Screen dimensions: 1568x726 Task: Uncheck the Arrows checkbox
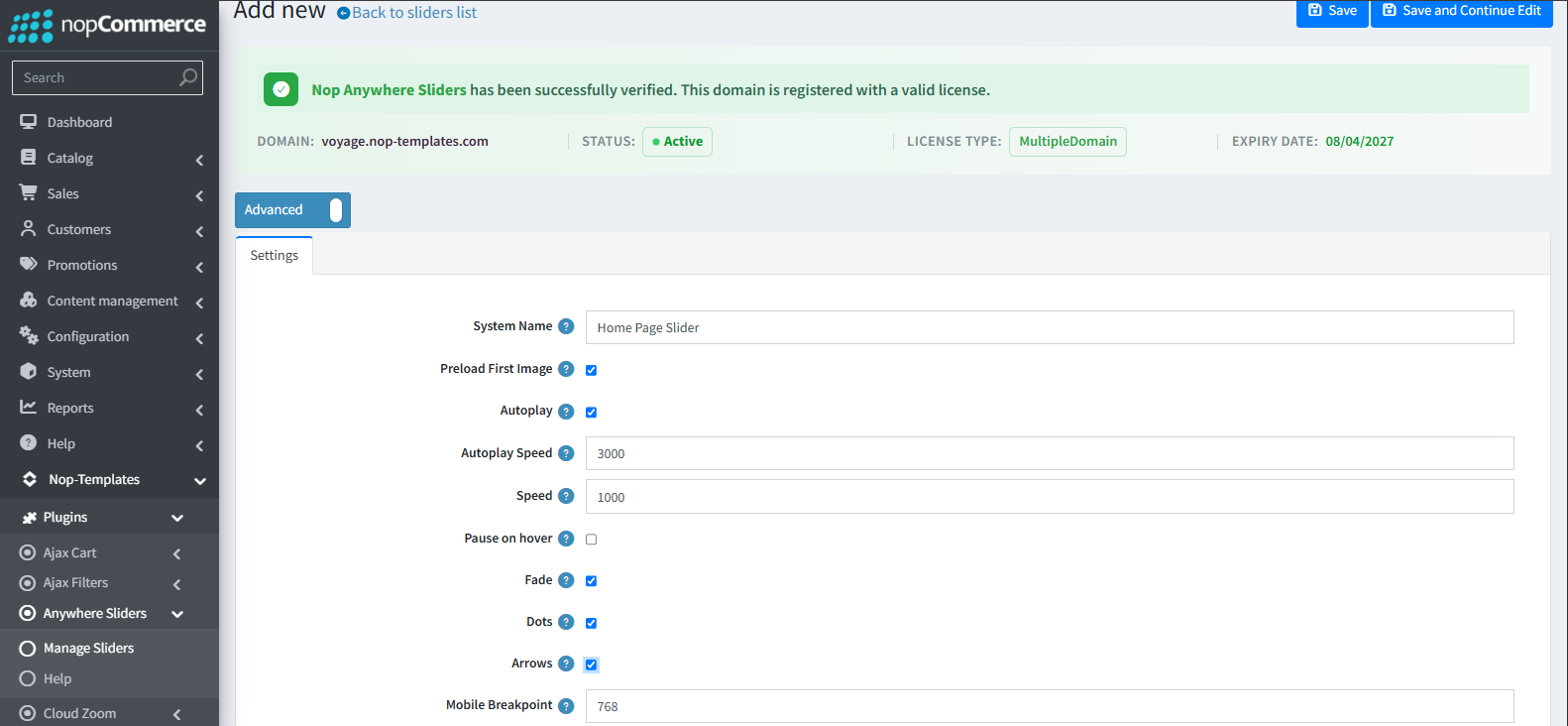click(591, 665)
